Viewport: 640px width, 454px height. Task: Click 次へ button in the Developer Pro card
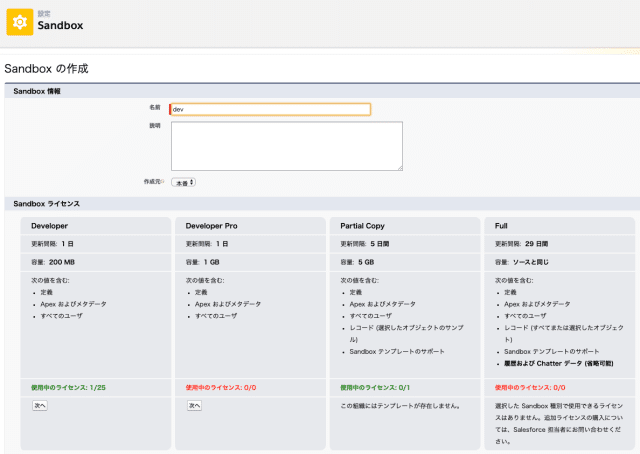[194, 405]
